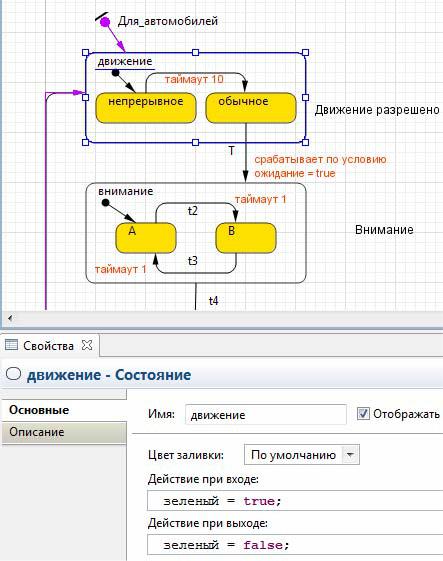Select transition label t4

pos(214,301)
